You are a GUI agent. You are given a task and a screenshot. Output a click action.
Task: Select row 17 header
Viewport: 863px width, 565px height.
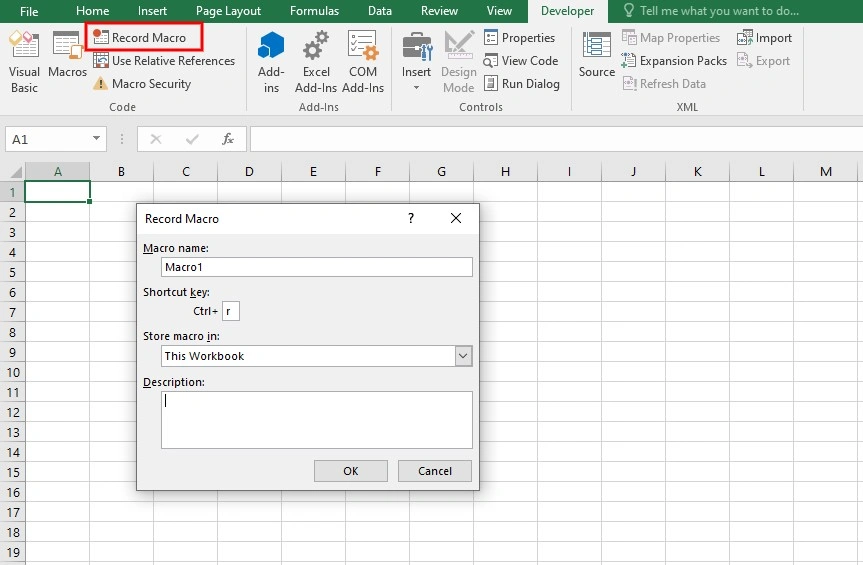[12, 512]
